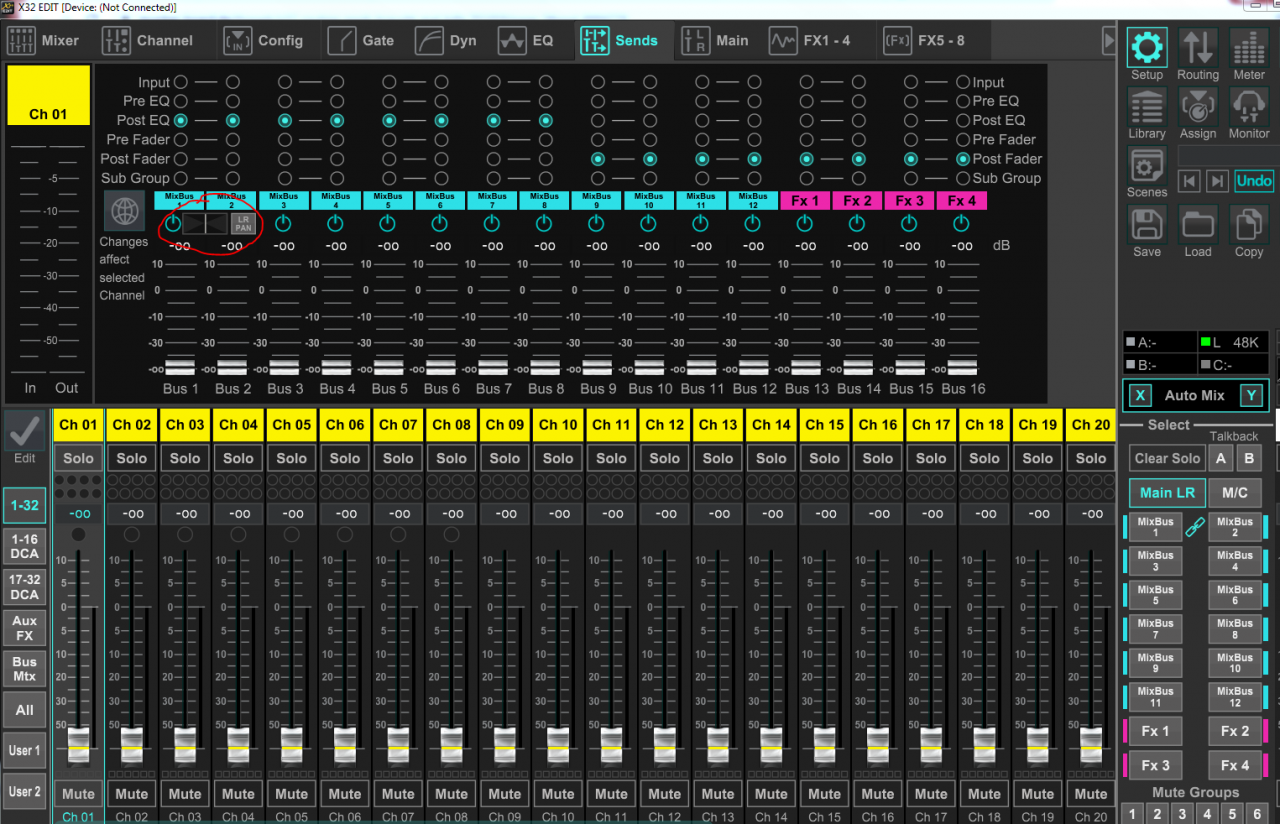Go to previous scene arrow icon
This screenshot has width=1280, height=824.
coord(1188,181)
